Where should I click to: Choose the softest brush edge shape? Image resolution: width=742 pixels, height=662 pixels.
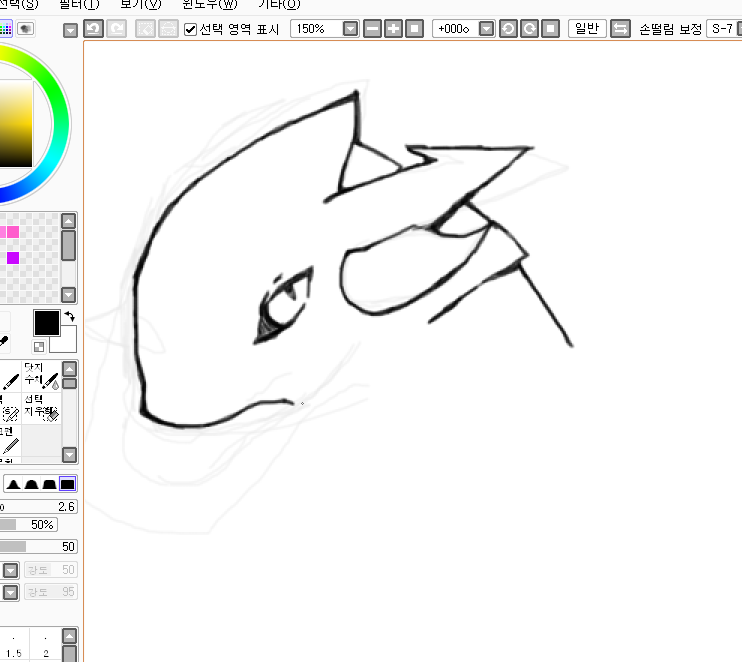point(14,485)
